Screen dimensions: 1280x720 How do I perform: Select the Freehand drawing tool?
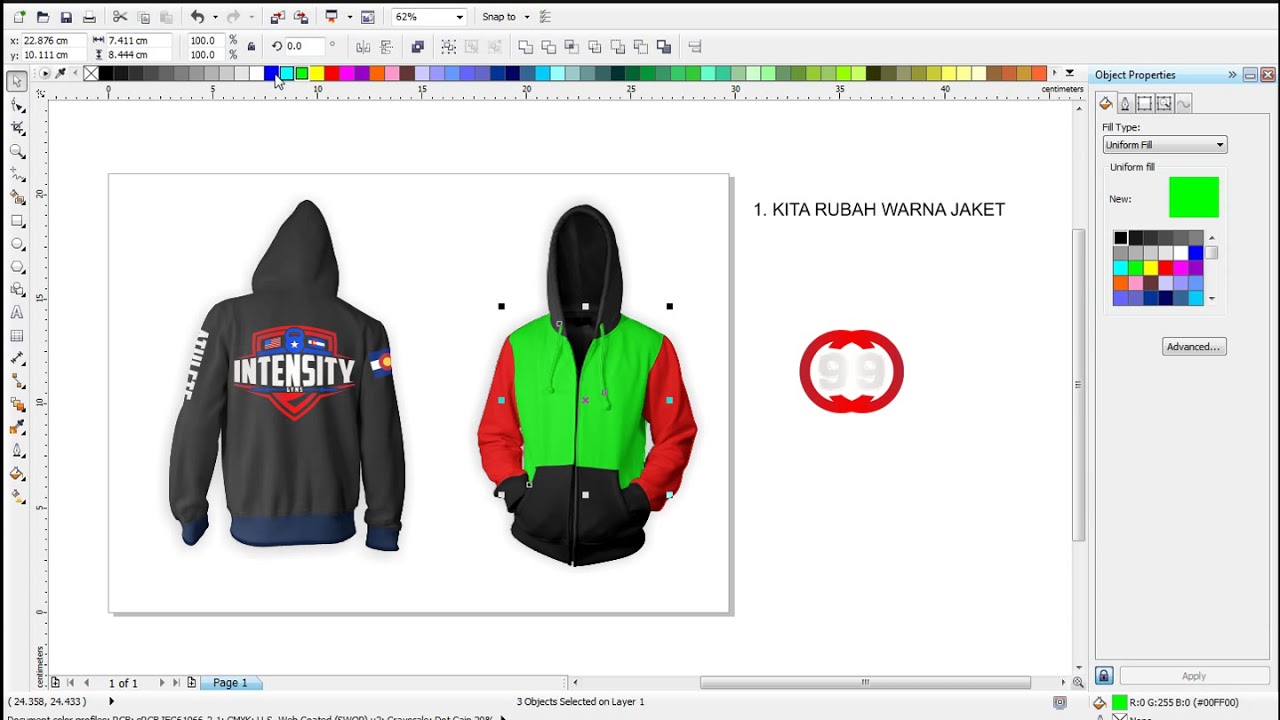(17, 174)
